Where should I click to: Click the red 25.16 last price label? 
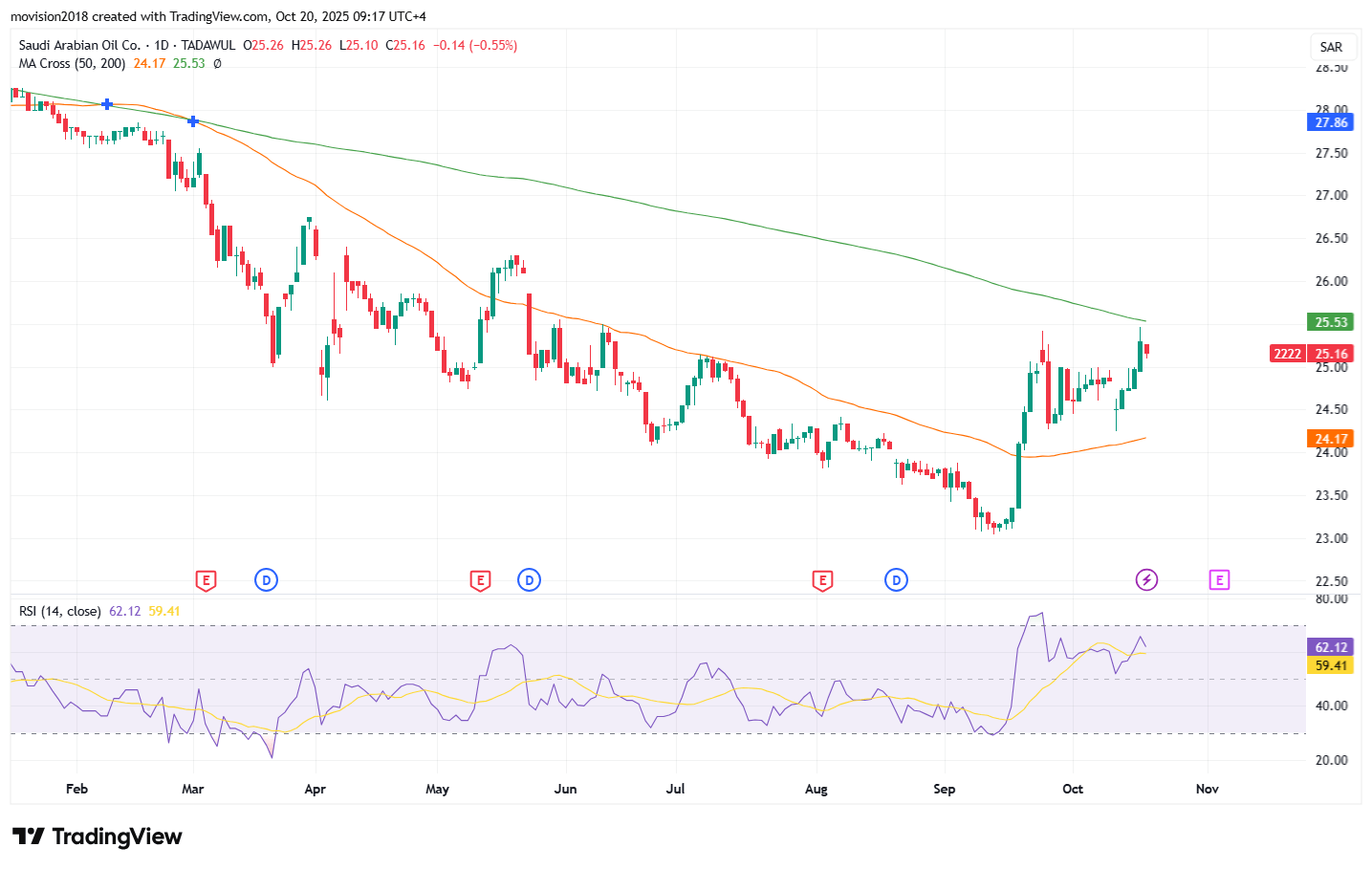coord(1330,354)
